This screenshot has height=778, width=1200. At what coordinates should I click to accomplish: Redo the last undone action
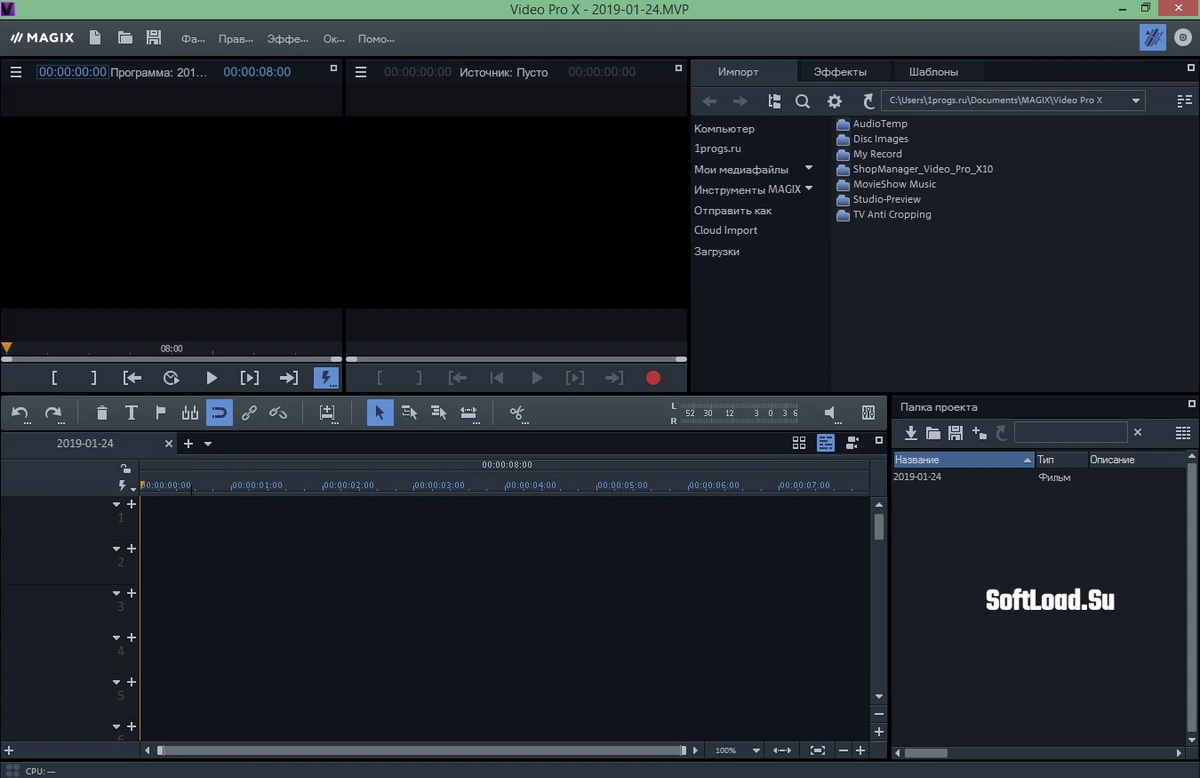[53, 412]
